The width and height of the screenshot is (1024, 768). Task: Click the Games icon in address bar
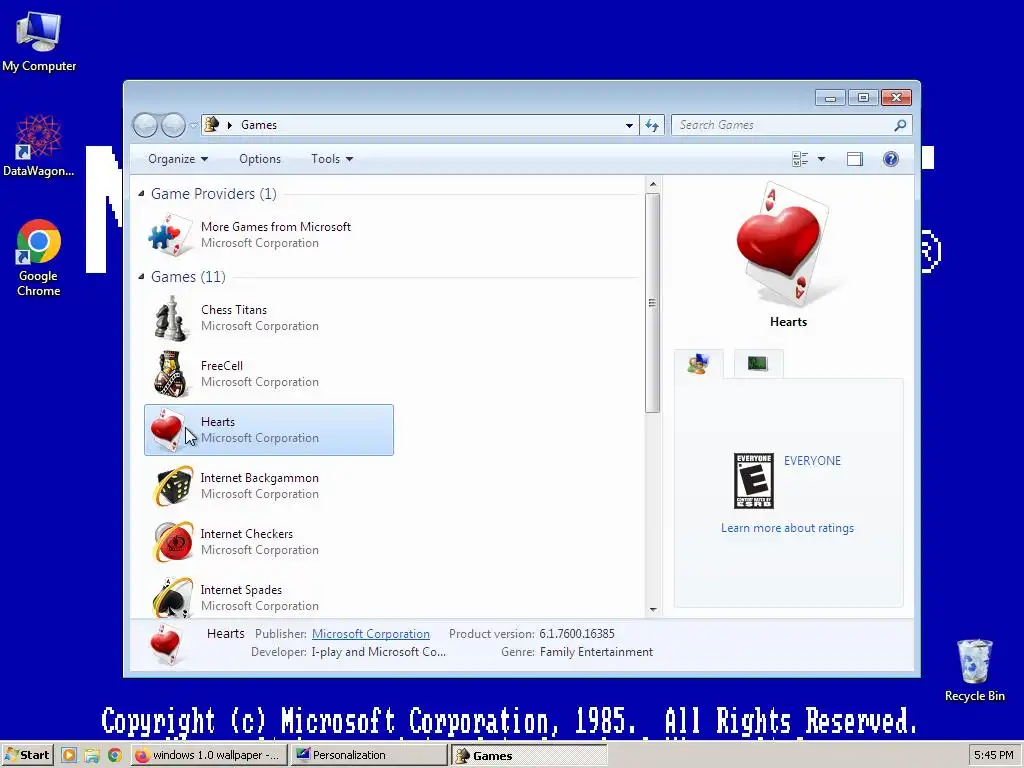[x=212, y=124]
